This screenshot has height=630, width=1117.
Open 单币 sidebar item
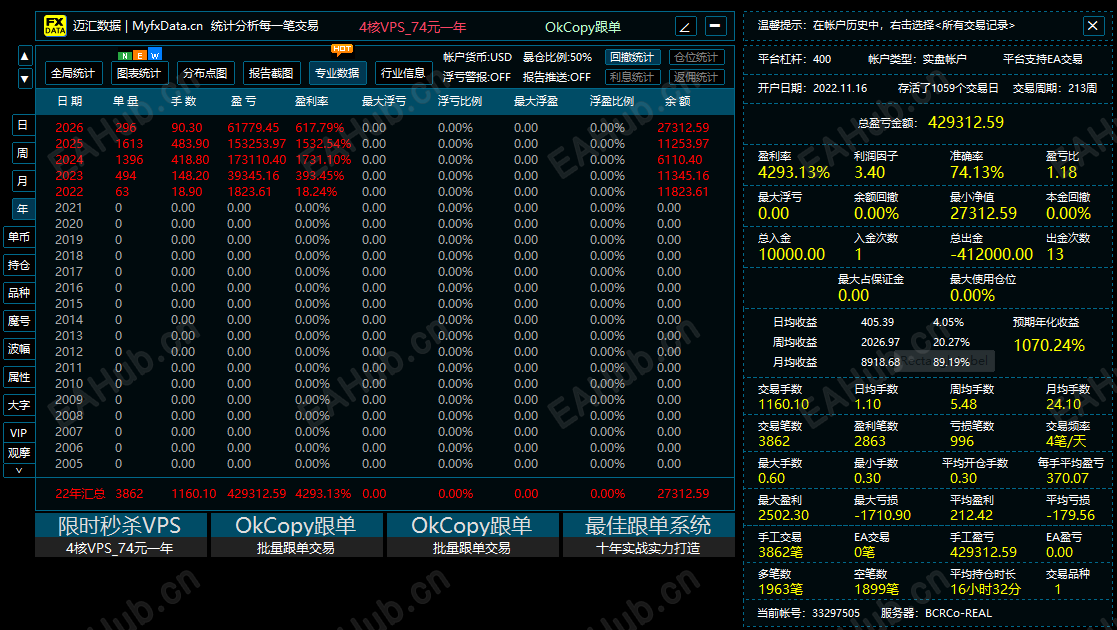[19, 237]
